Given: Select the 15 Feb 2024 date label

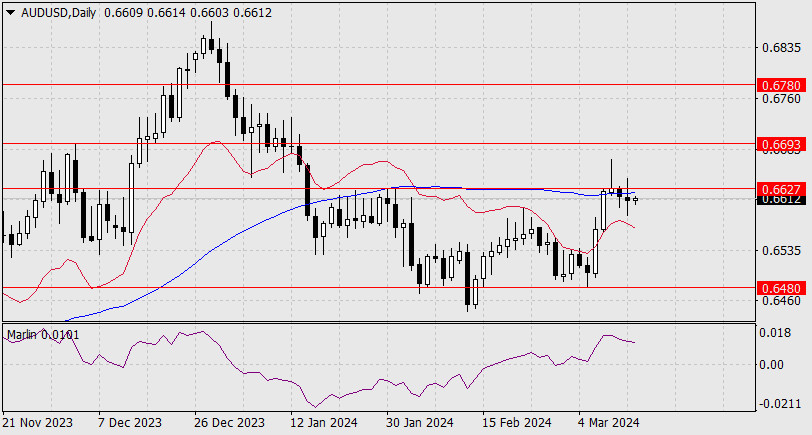Looking at the screenshot, I should coord(516,423).
